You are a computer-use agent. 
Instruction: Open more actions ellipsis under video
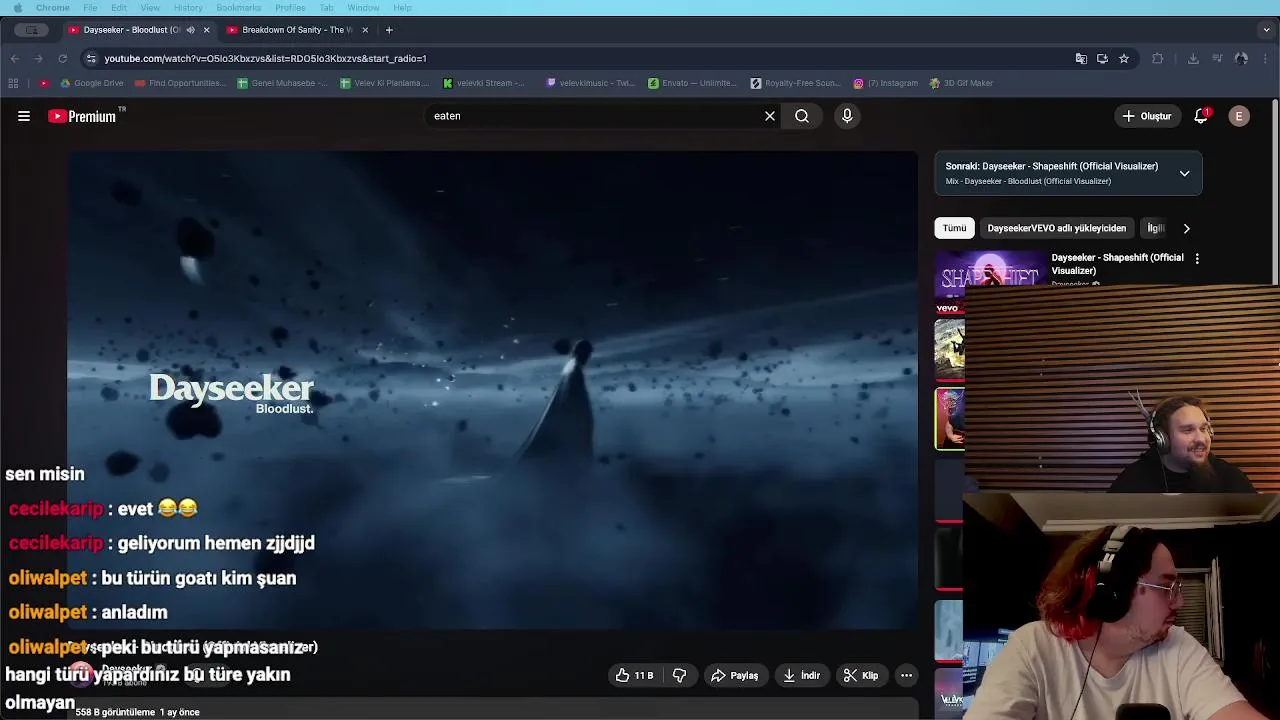point(906,675)
